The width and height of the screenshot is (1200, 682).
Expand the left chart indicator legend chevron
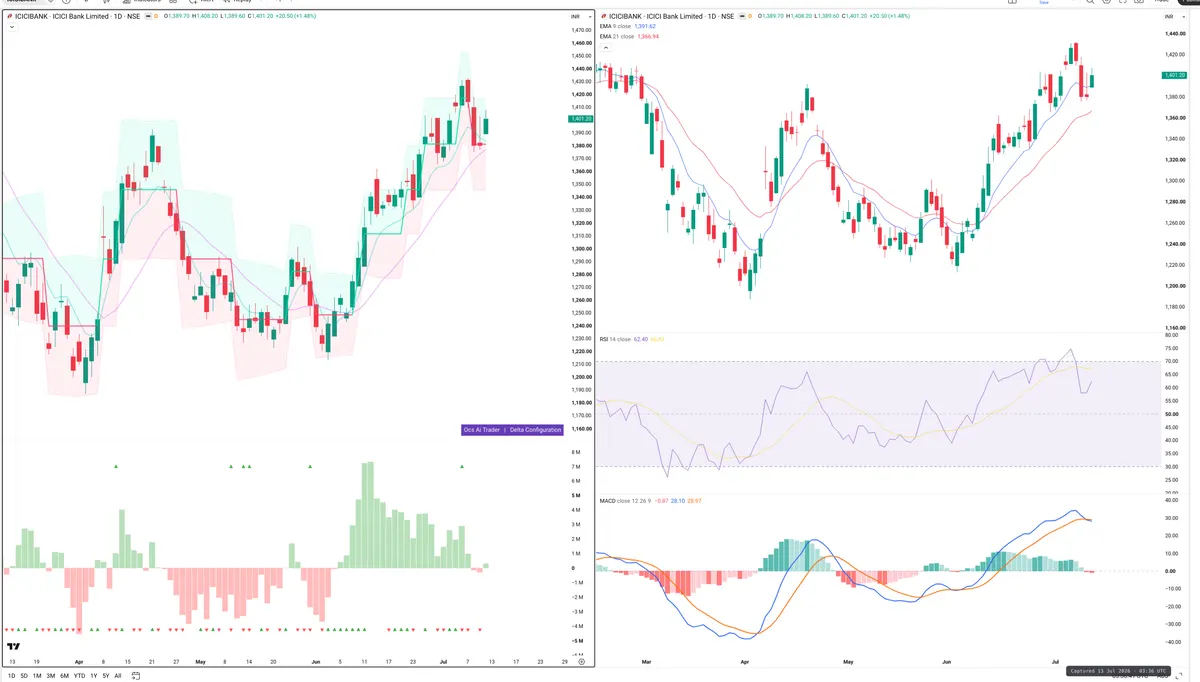pos(11,27)
